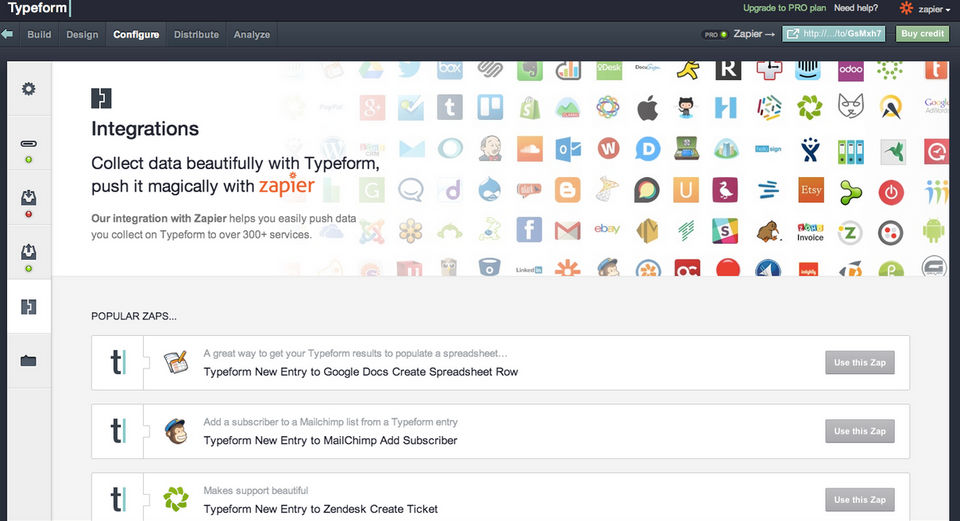Click the Buy credit button
Screen dimensions: 960x521
(x=922, y=34)
